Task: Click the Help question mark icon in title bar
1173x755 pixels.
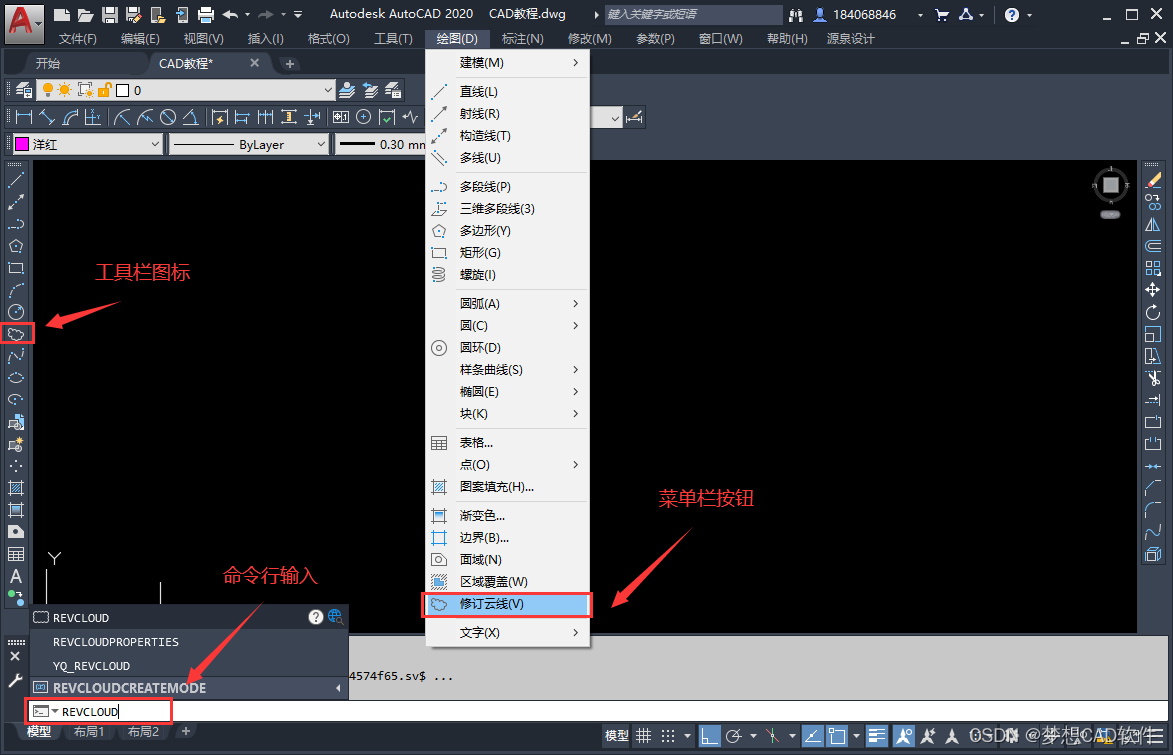Action: tap(1011, 14)
